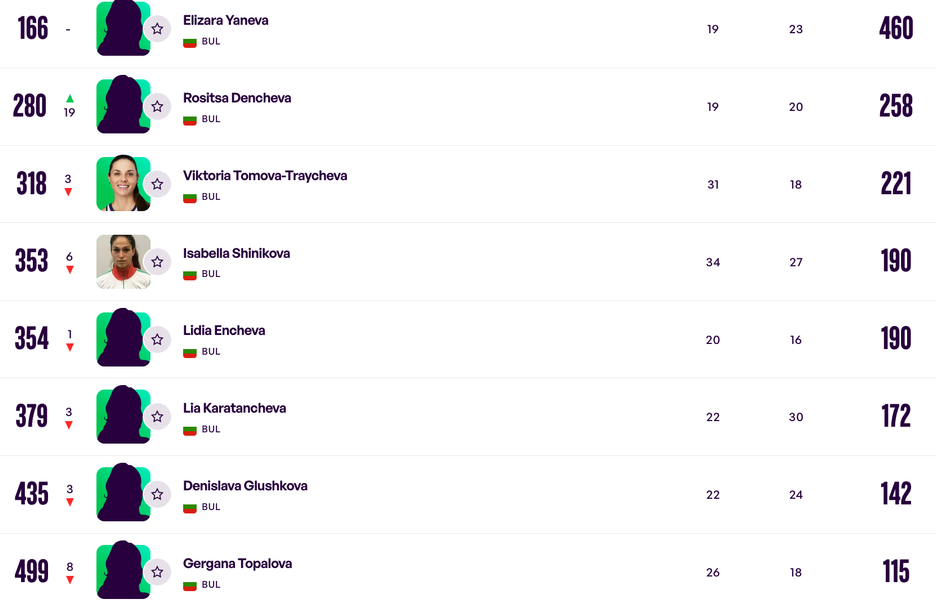Screen dimensions: 936x608
Task: Click Viktoria Tomova-Traycheva's photo thumbnail
Action: 124,184
